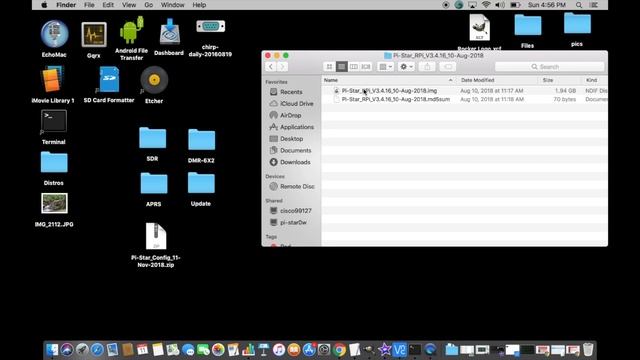Go forward in Finder window
640x360 pixels.
[x=282, y=67]
